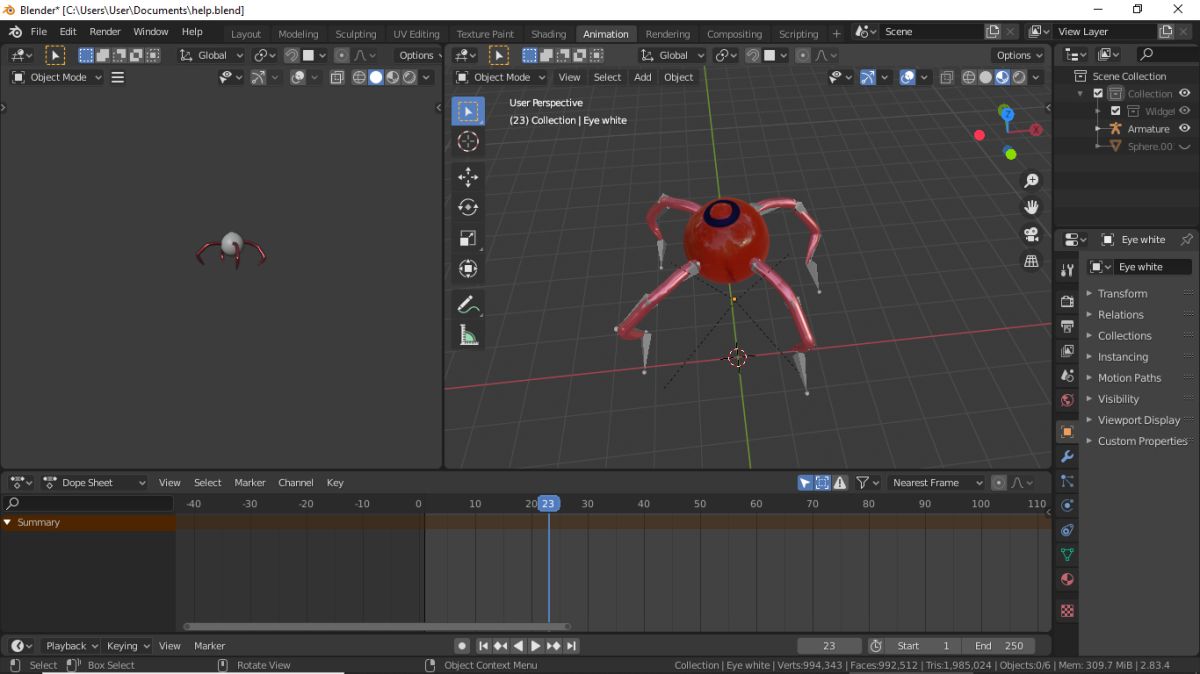Switch to the Shading workspace tab
1200x674 pixels.
[x=548, y=34]
